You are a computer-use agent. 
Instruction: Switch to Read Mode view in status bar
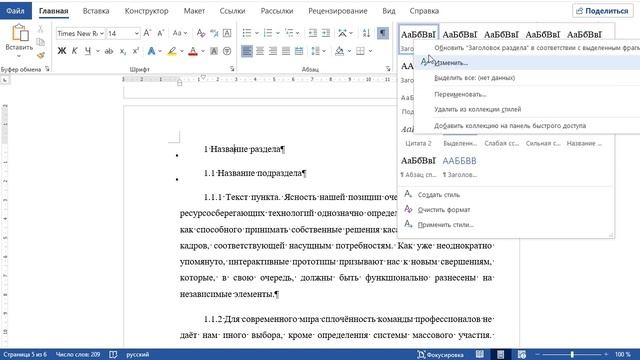[480, 354]
